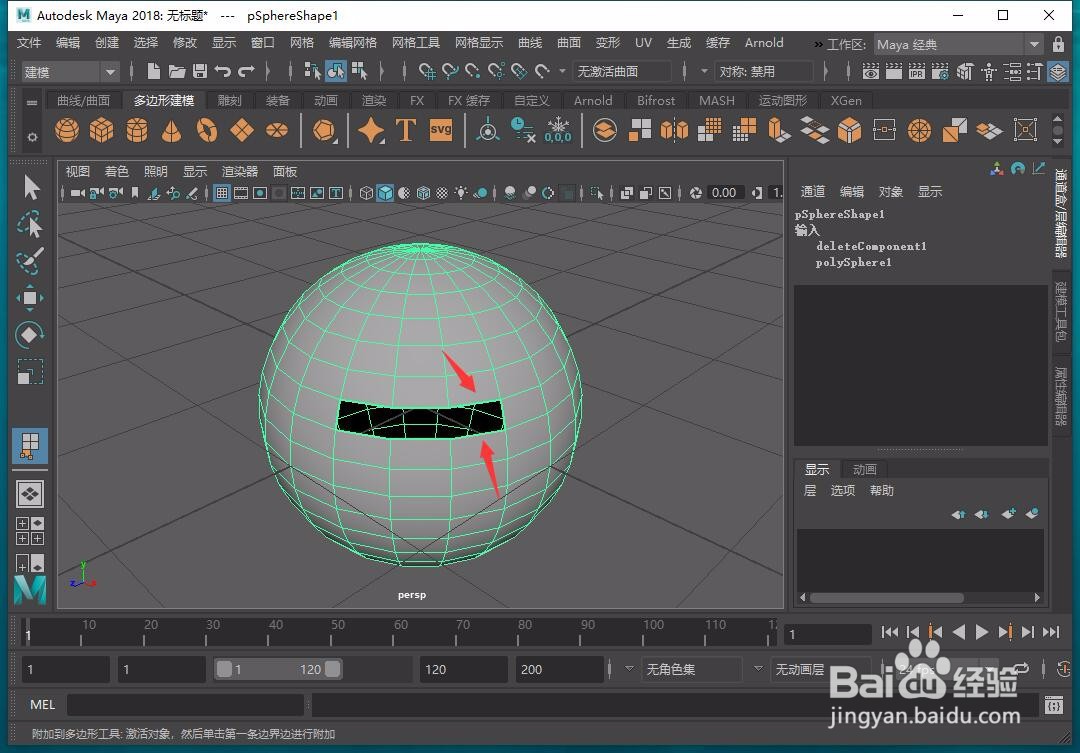This screenshot has height=753, width=1080.
Task: Create a polygon plane from shelf
Action: [242, 130]
